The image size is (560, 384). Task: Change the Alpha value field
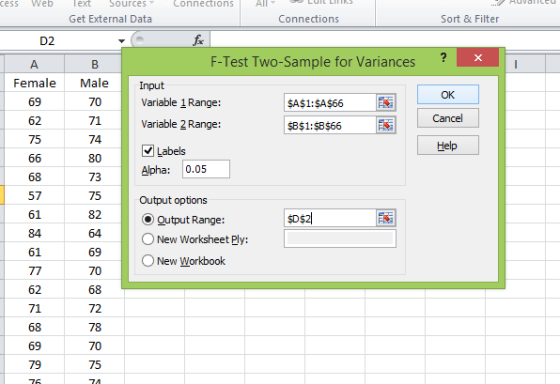(x=206, y=169)
